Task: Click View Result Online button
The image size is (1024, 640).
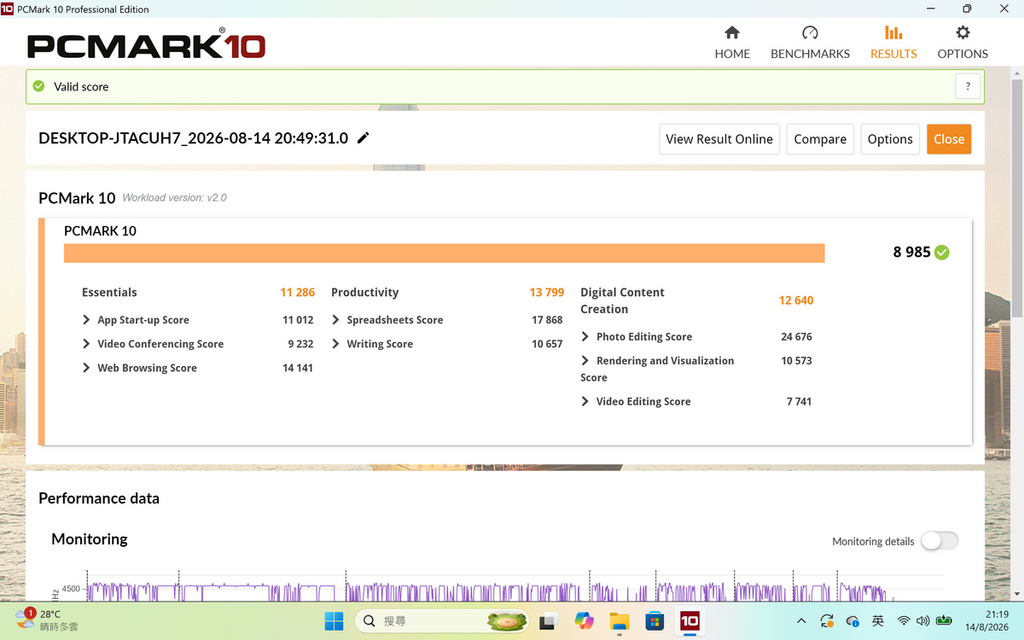Action: tap(719, 139)
